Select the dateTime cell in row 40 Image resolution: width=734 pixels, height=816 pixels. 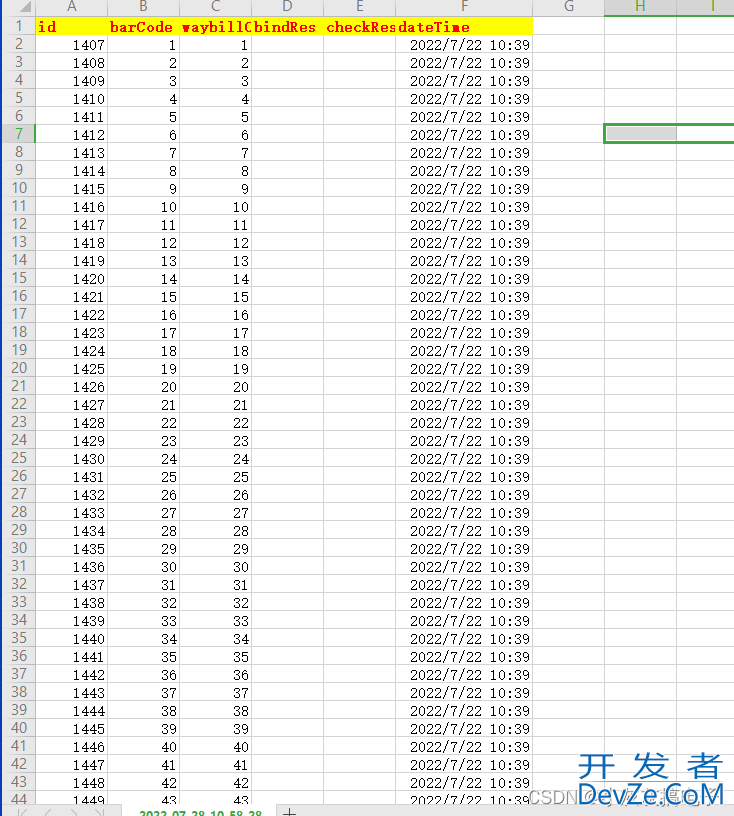tap(464, 729)
